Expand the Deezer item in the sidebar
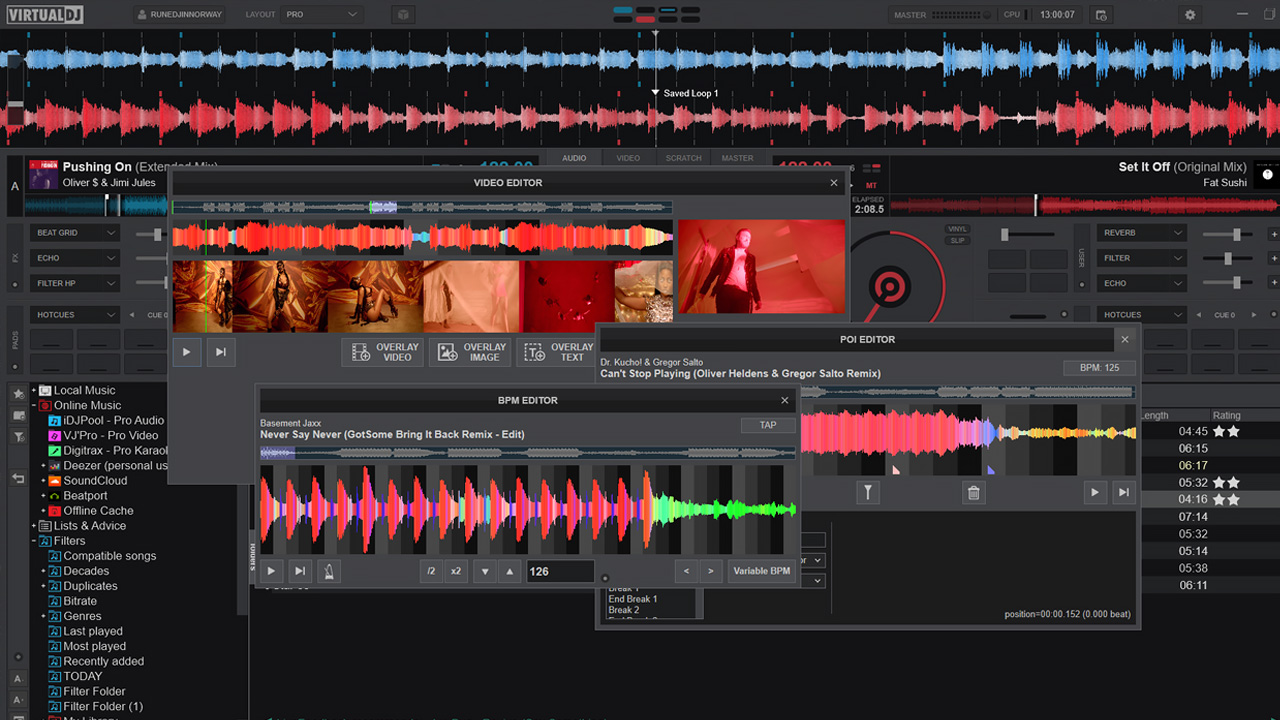 point(44,465)
